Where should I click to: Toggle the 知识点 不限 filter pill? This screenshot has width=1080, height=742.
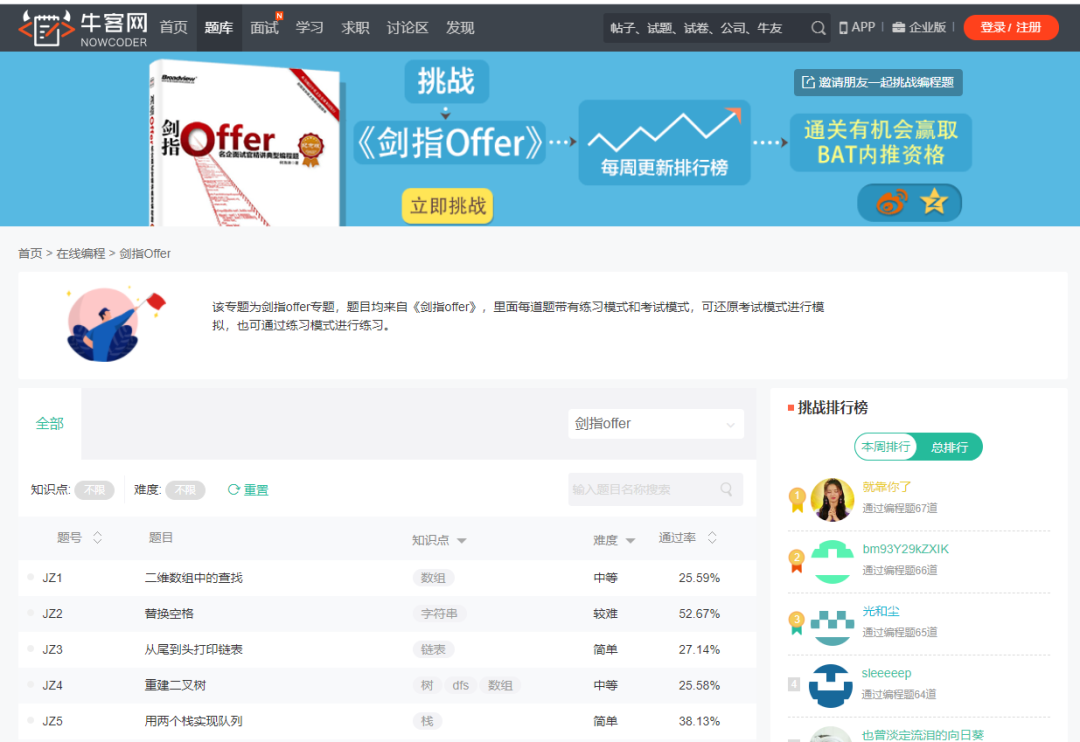94,490
